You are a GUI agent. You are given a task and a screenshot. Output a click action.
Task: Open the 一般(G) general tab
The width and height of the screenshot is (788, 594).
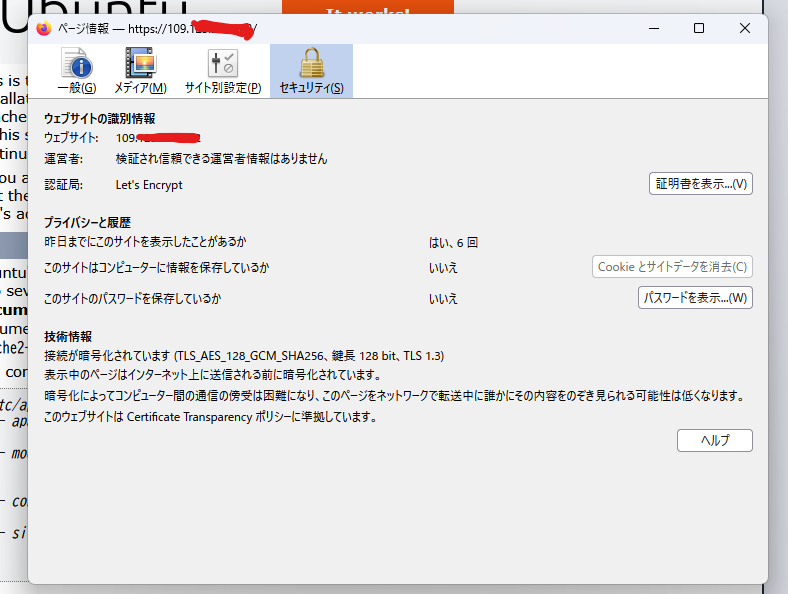77,71
